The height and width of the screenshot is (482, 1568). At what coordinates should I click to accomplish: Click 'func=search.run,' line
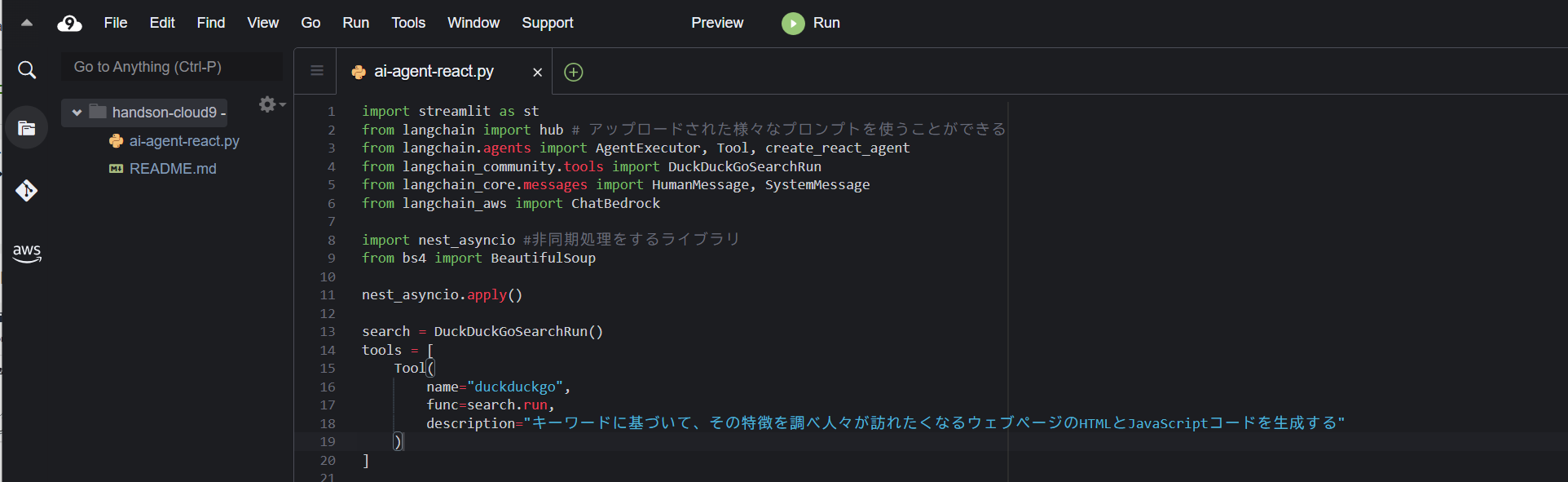[x=491, y=405]
